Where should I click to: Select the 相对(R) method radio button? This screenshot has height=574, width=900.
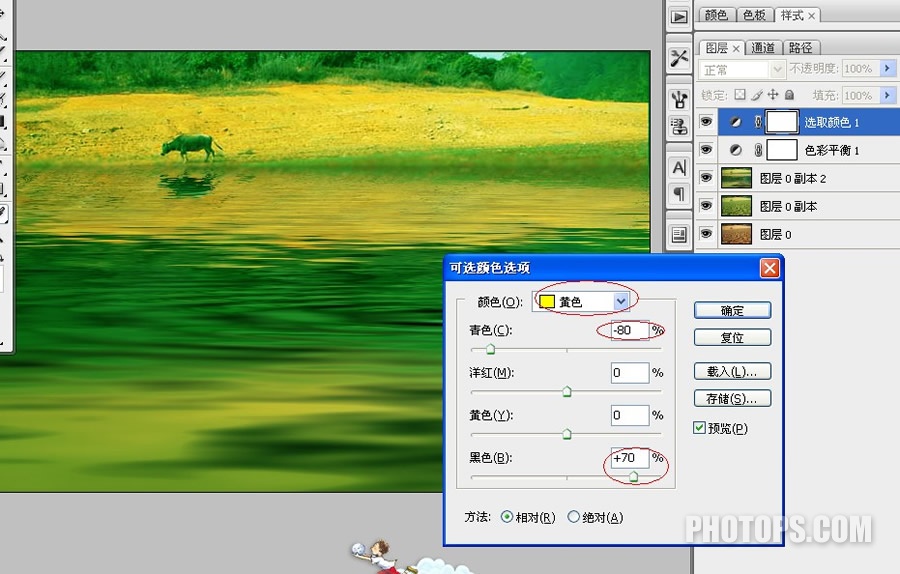tap(507, 517)
